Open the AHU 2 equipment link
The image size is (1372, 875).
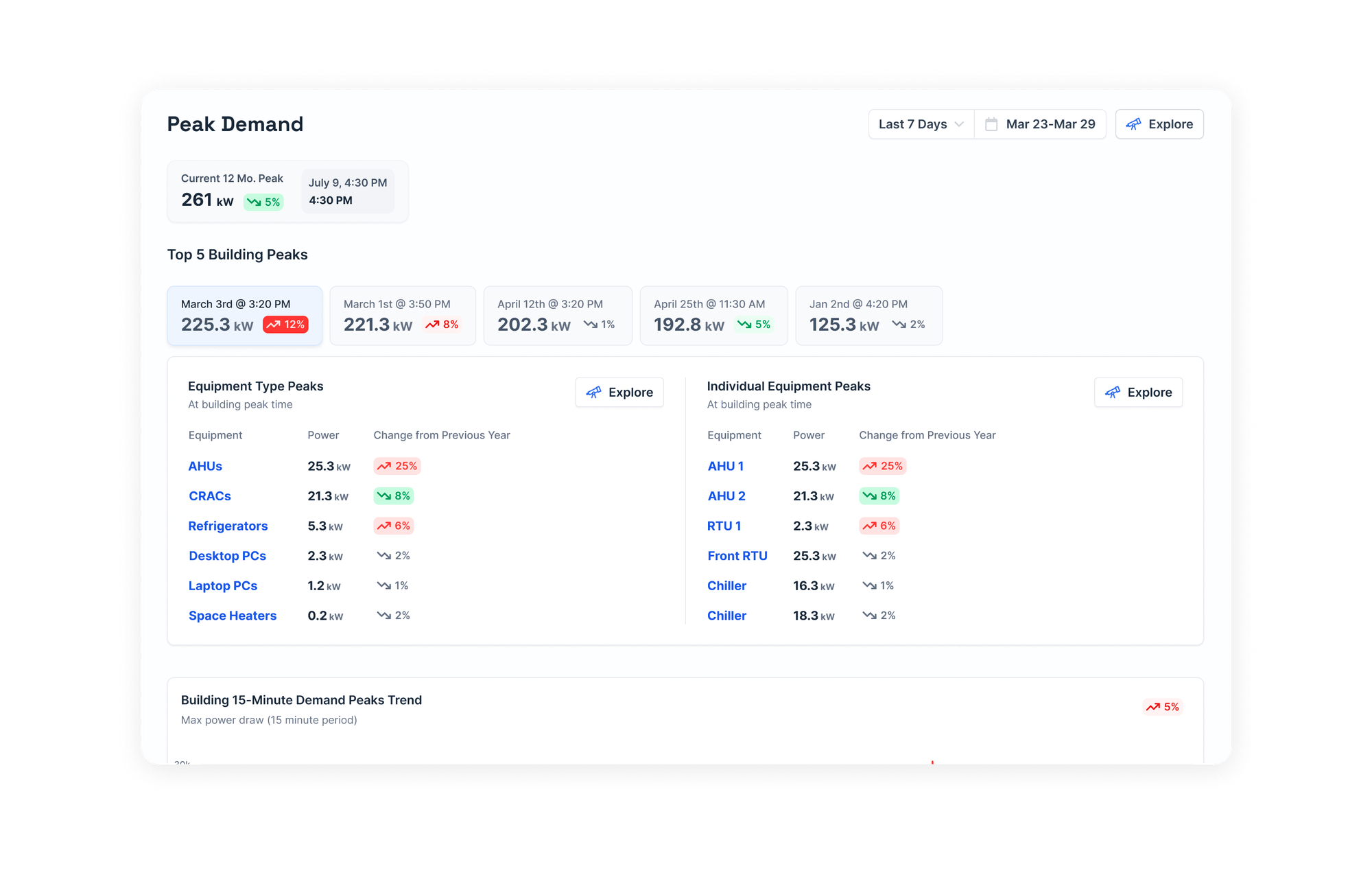point(726,496)
